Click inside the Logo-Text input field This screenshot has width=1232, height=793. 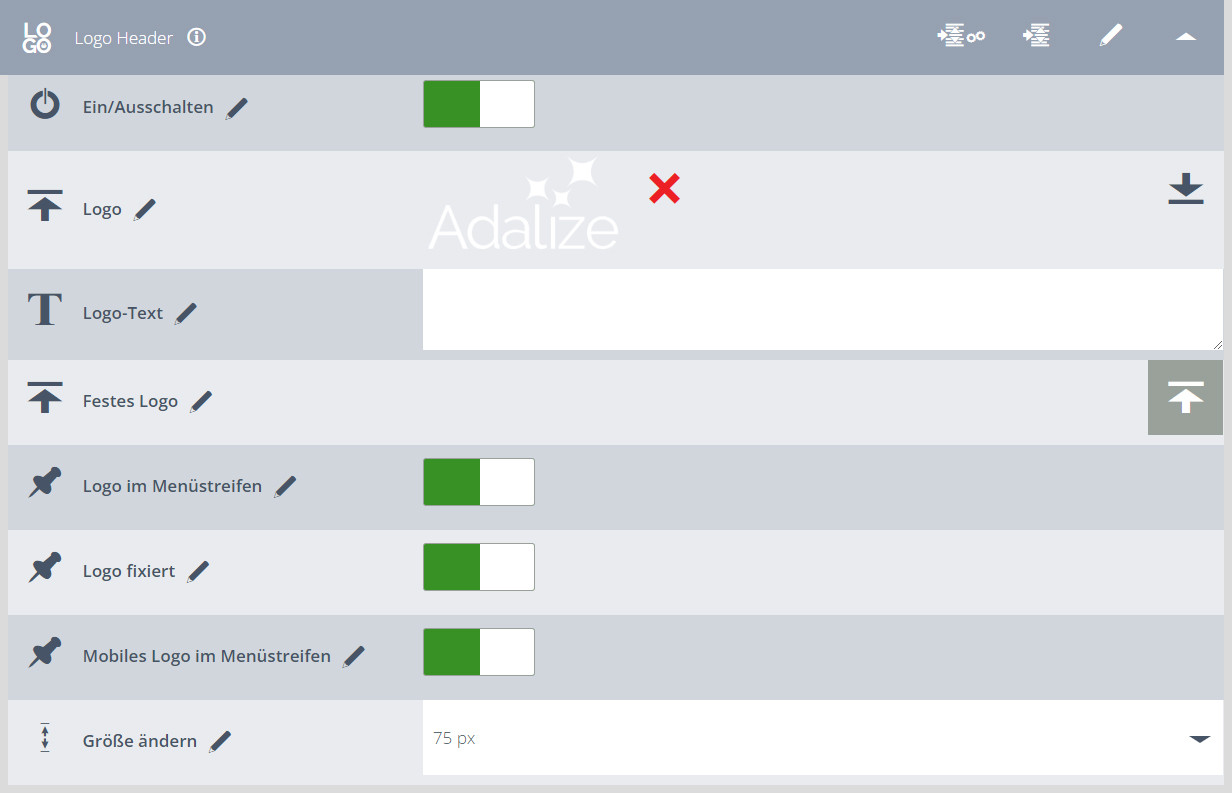(823, 310)
